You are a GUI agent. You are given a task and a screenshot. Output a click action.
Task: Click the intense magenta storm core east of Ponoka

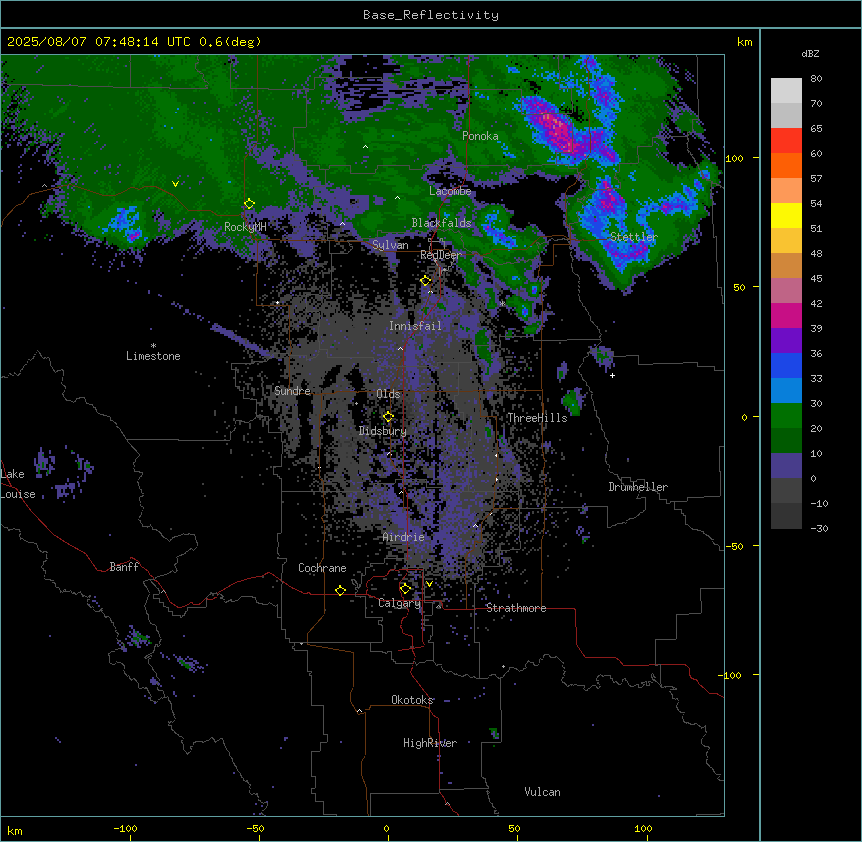(556, 131)
